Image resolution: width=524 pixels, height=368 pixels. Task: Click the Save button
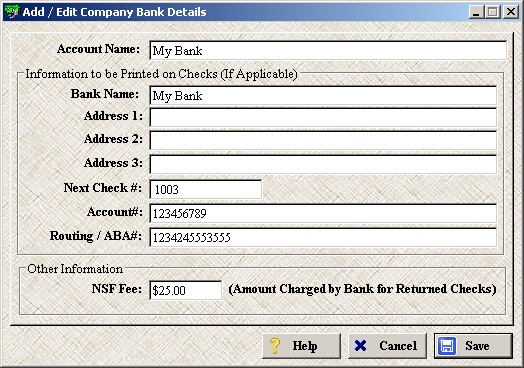[x=473, y=346]
